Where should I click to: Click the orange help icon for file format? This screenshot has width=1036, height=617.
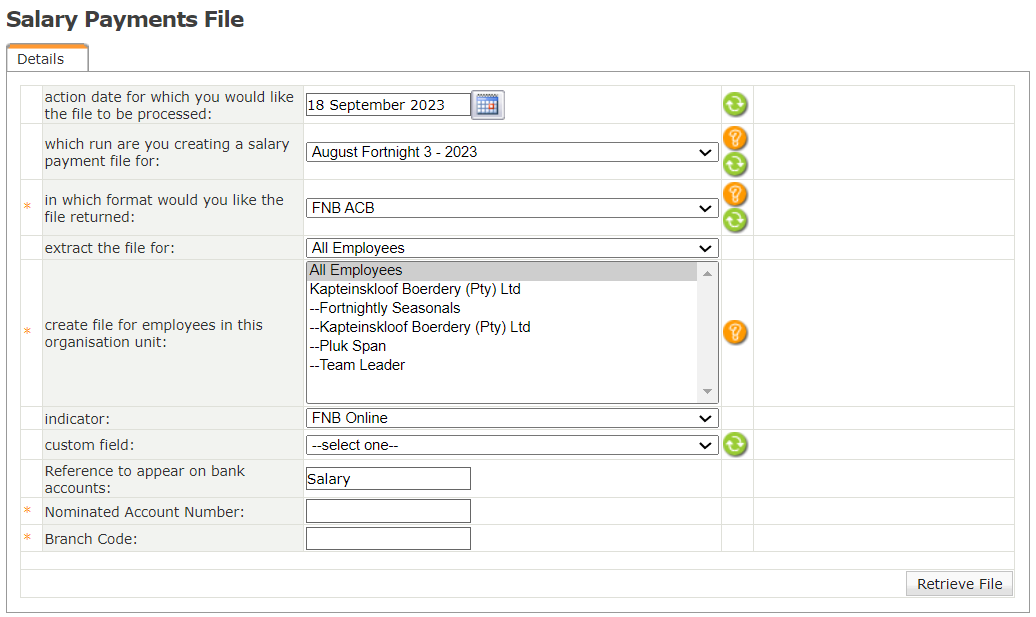coord(735,195)
